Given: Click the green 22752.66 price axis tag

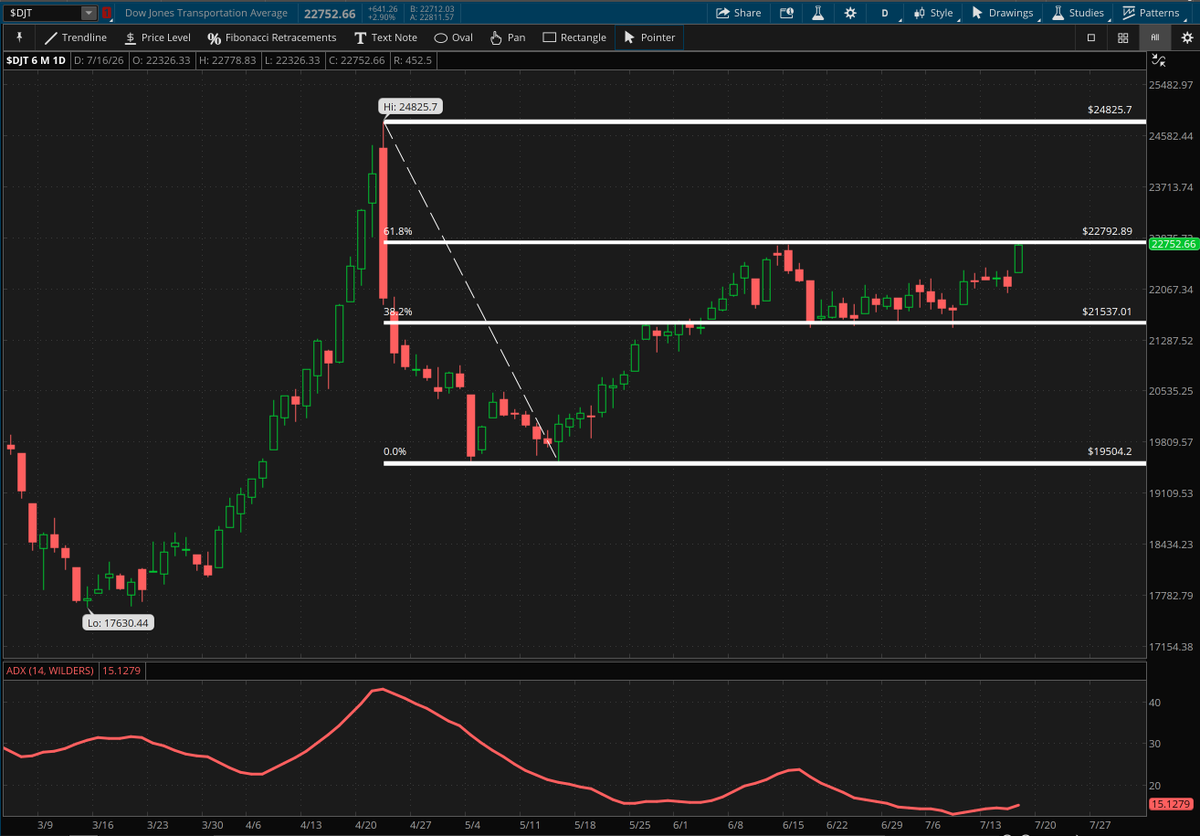Looking at the screenshot, I should (x=1172, y=244).
